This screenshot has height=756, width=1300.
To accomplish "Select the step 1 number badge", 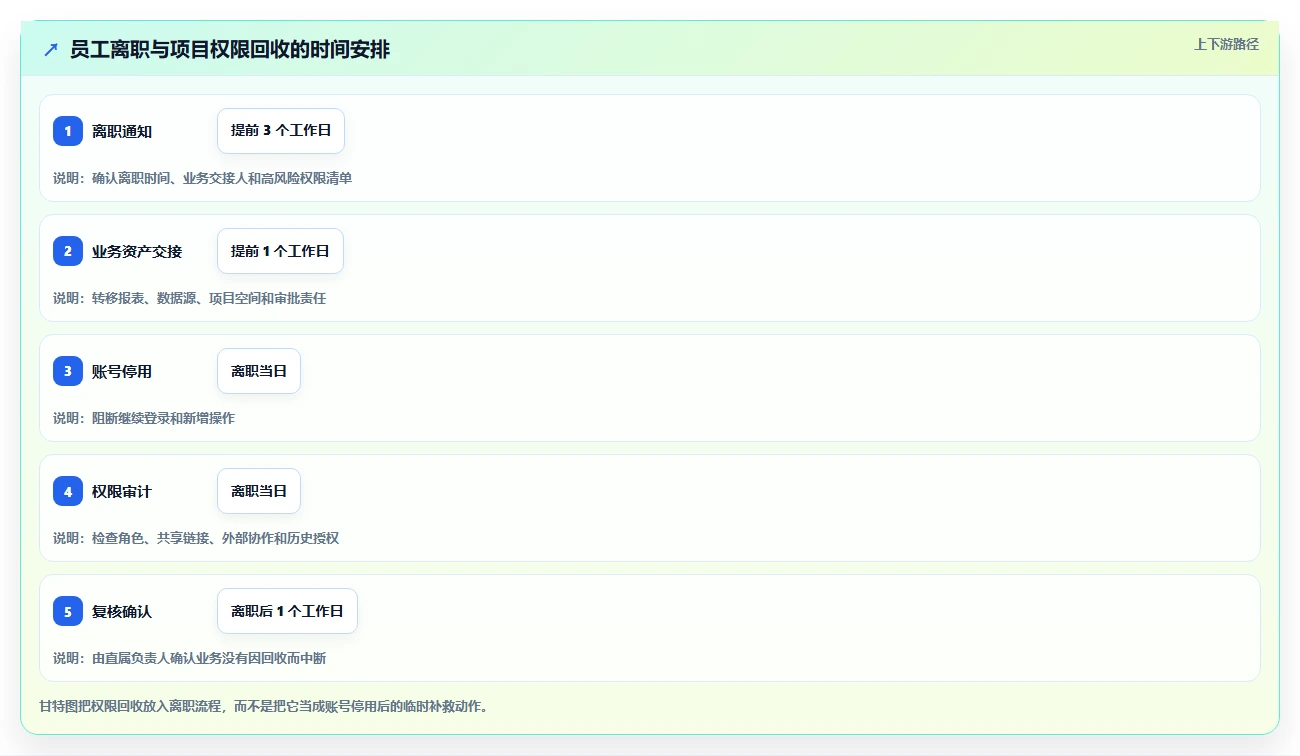I will point(68,131).
